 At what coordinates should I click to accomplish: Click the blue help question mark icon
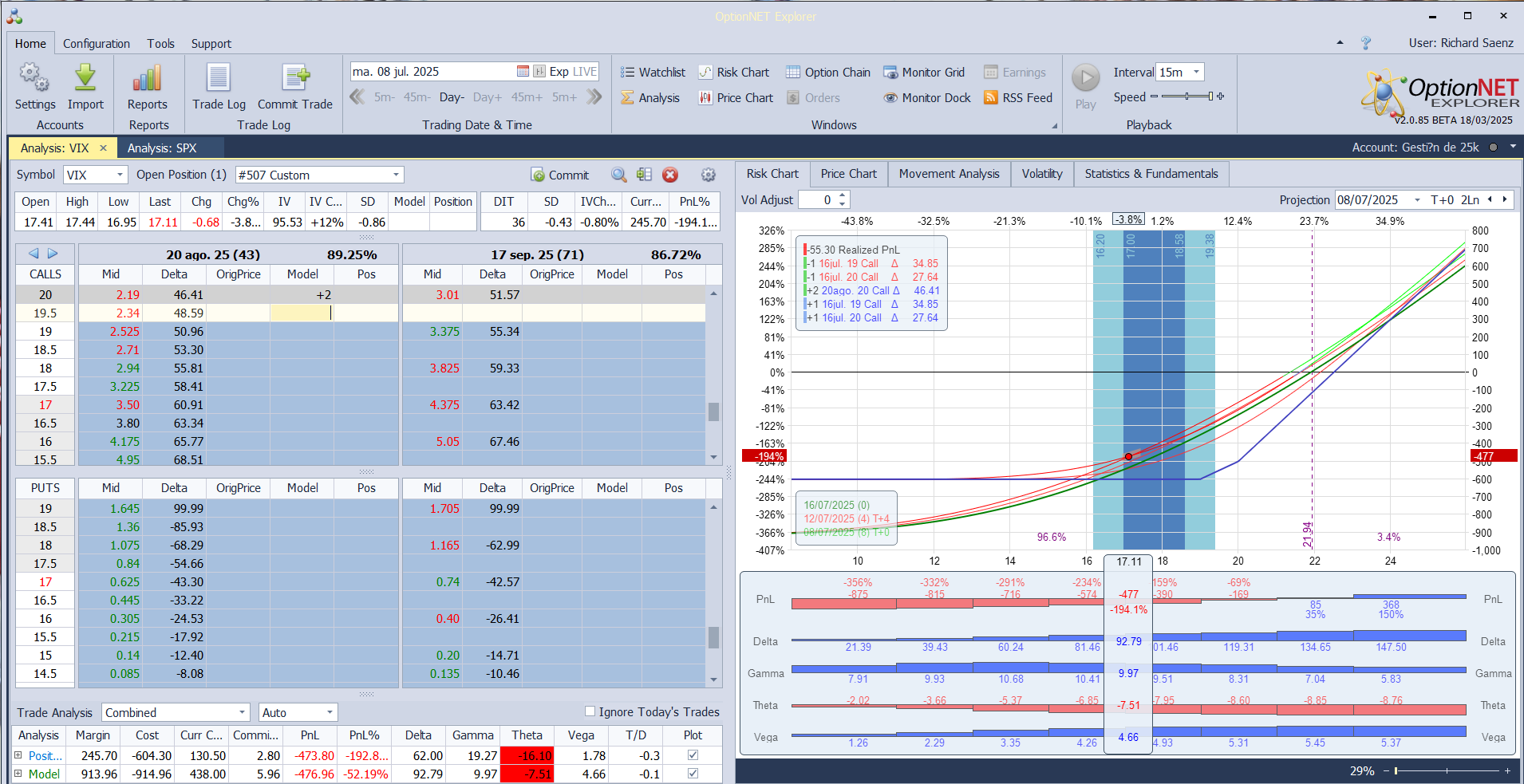pyautogui.click(x=1366, y=43)
